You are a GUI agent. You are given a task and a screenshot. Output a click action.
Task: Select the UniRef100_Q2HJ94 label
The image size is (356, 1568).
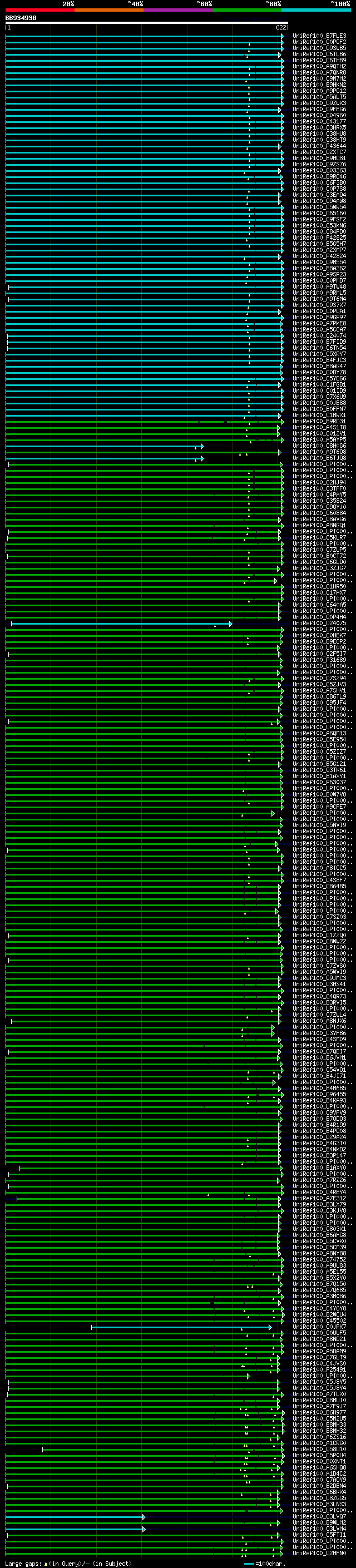(319, 483)
